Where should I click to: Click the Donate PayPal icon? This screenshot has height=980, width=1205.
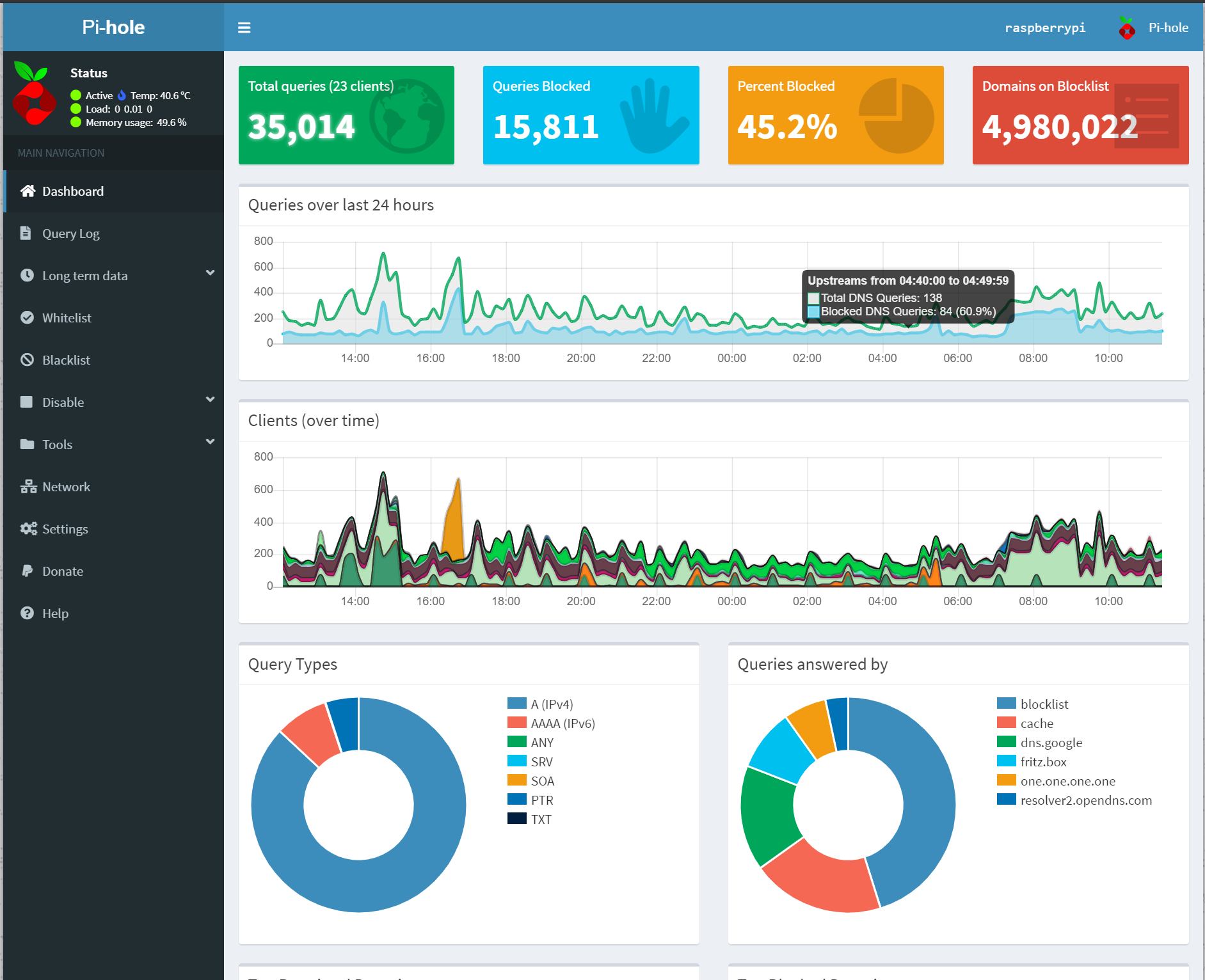coord(27,571)
